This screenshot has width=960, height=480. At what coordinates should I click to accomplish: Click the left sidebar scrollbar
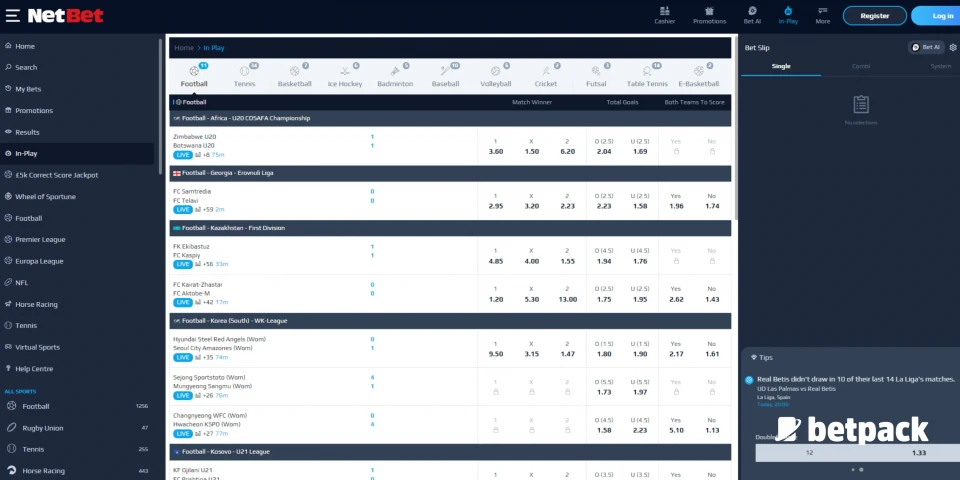click(160, 107)
